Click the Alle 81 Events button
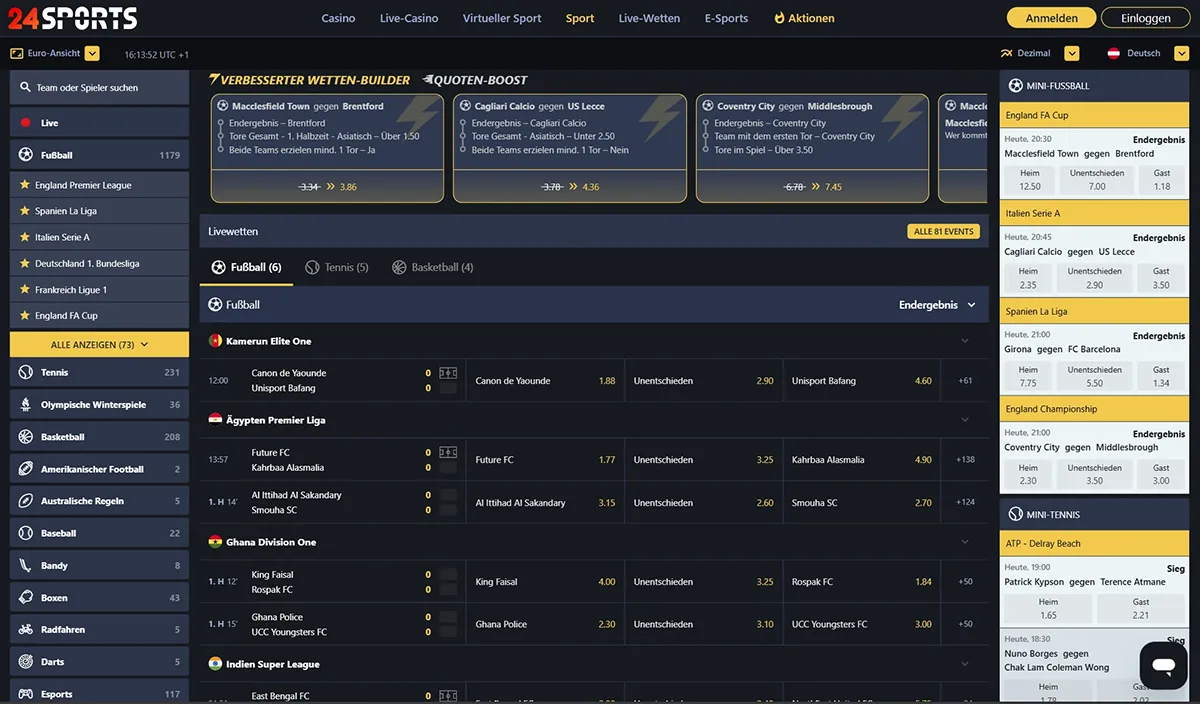This screenshot has width=1200, height=704. [943, 231]
